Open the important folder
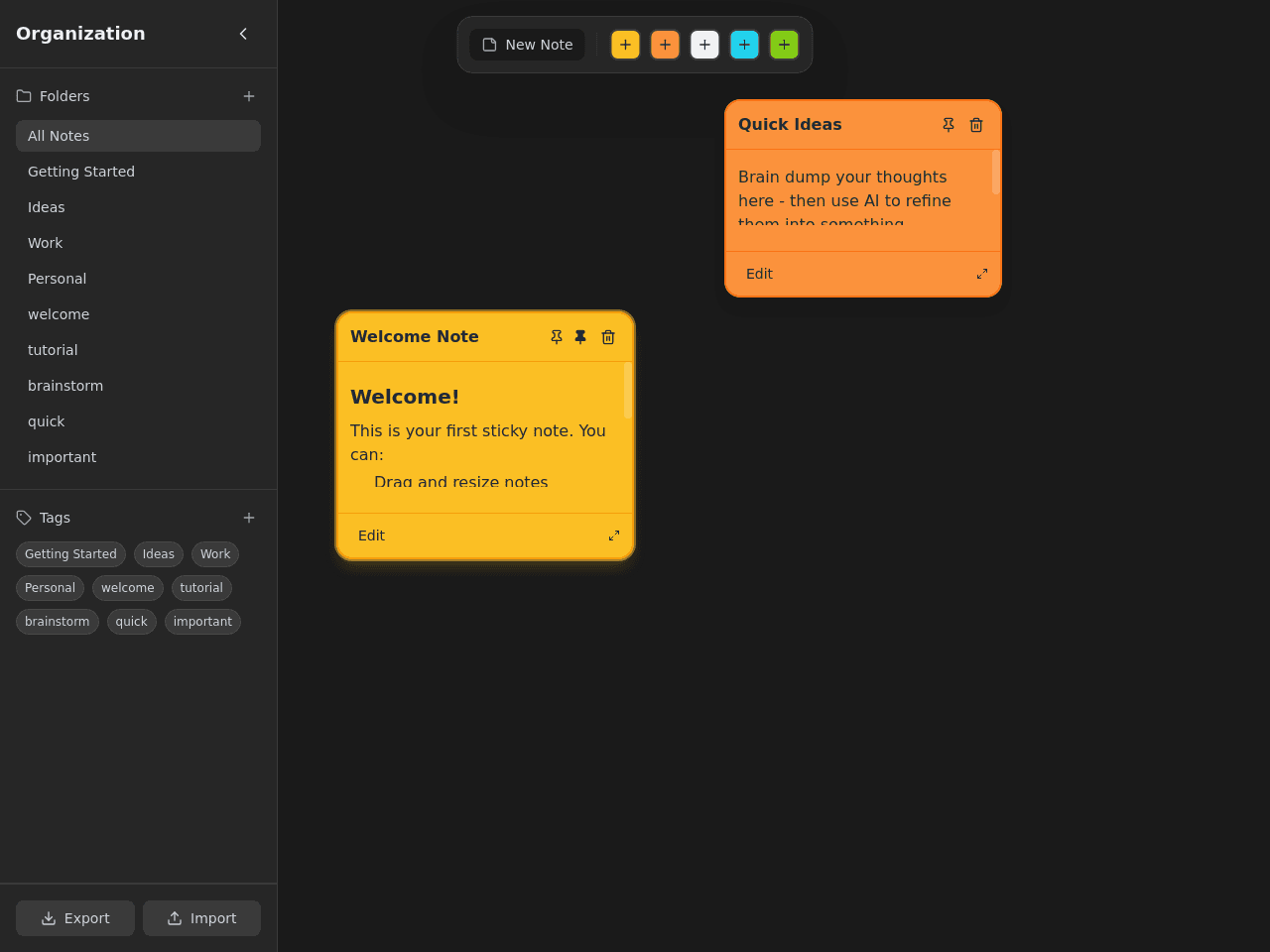The width and height of the screenshot is (1270, 952). click(x=138, y=457)
